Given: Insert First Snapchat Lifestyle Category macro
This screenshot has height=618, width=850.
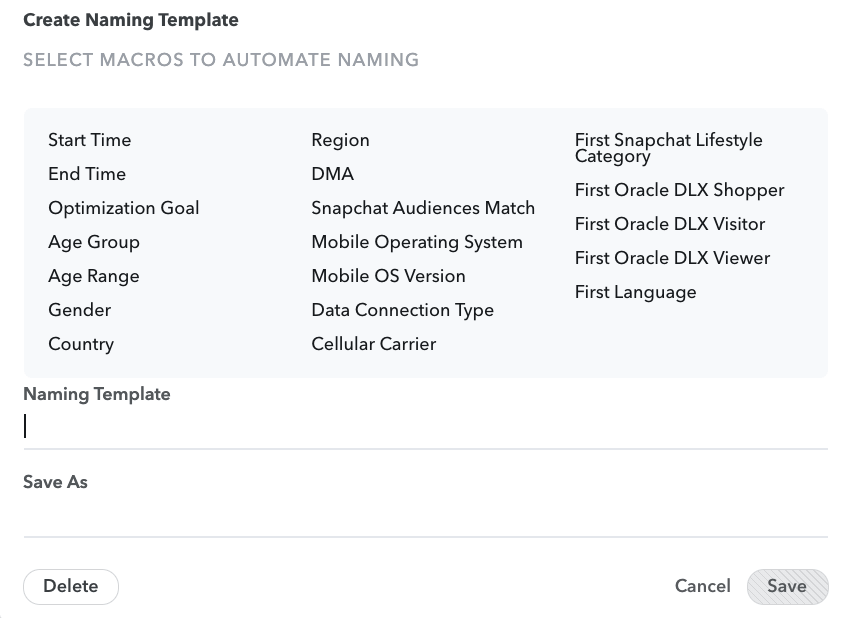Looking at the screenshot, I should (x=668, y=148).
